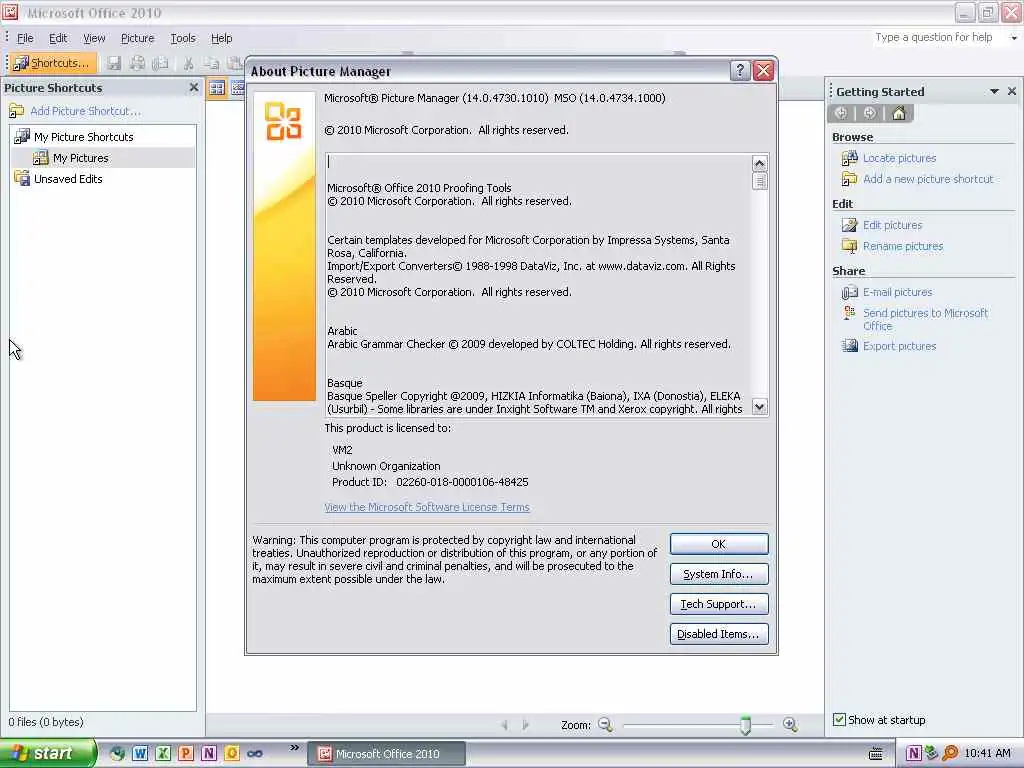Go to the next picture with the right arrow
This screenshot has height=768, width=1024.
526,725
